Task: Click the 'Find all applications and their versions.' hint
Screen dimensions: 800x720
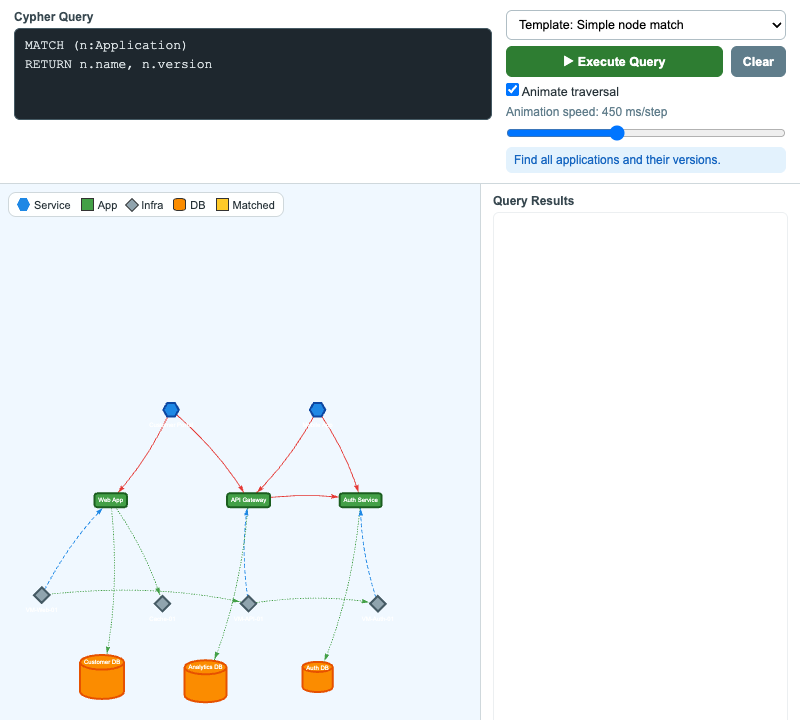Action: click(x=646, y=160)
